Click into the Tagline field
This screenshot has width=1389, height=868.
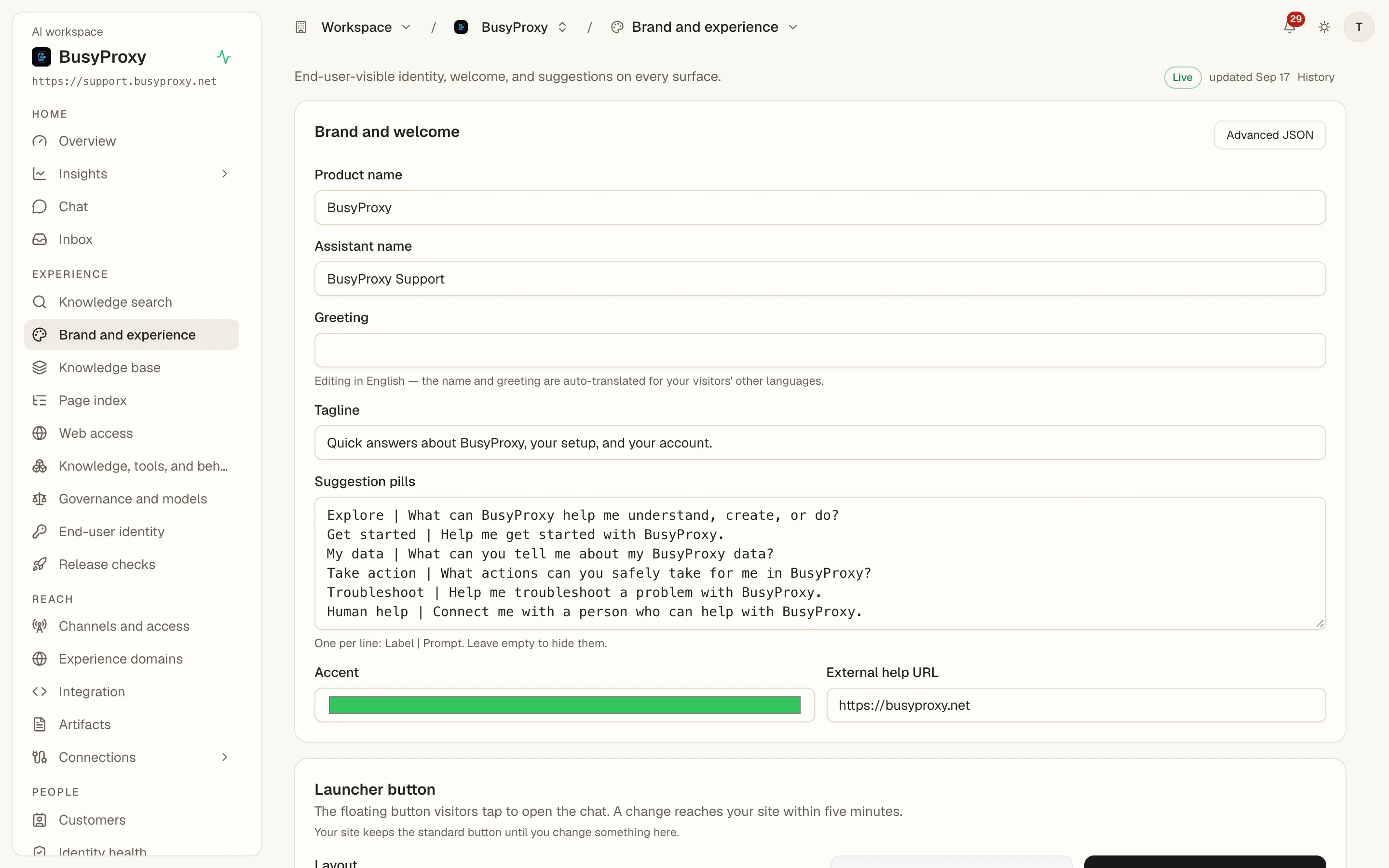pos(819,443)
